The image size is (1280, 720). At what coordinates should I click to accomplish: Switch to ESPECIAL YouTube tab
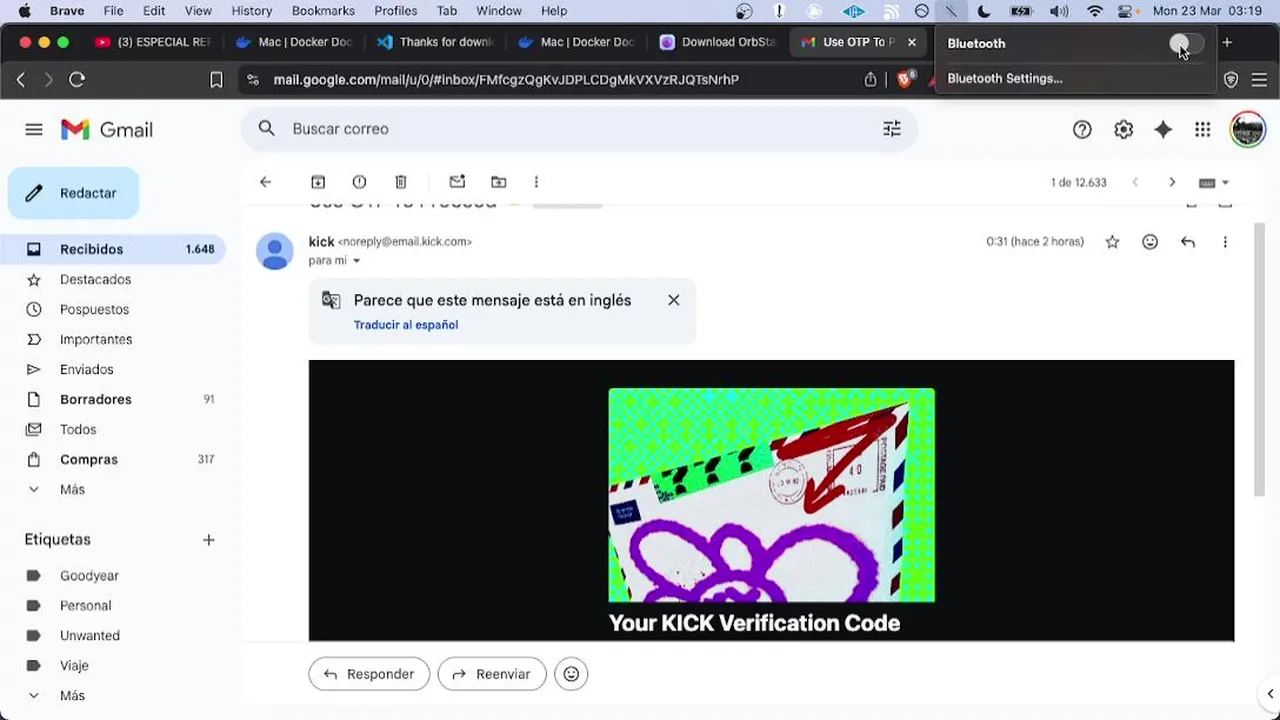pyautogui.click(x=153, y=42)
